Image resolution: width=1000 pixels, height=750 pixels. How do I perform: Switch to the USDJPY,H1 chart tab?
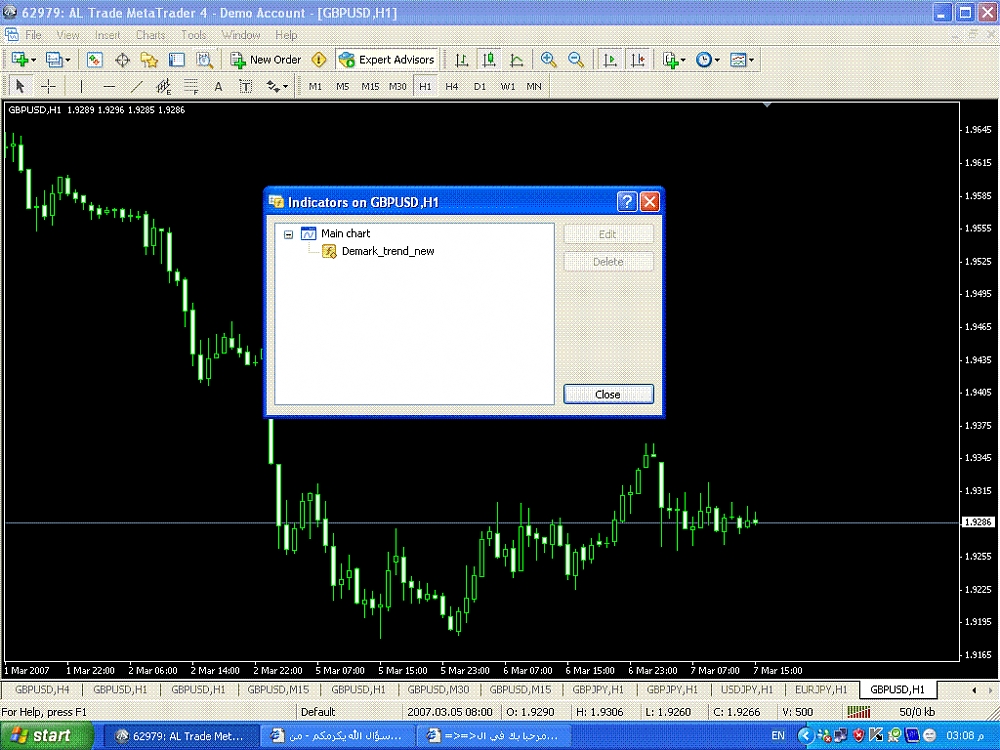click(x=747, y=690)
